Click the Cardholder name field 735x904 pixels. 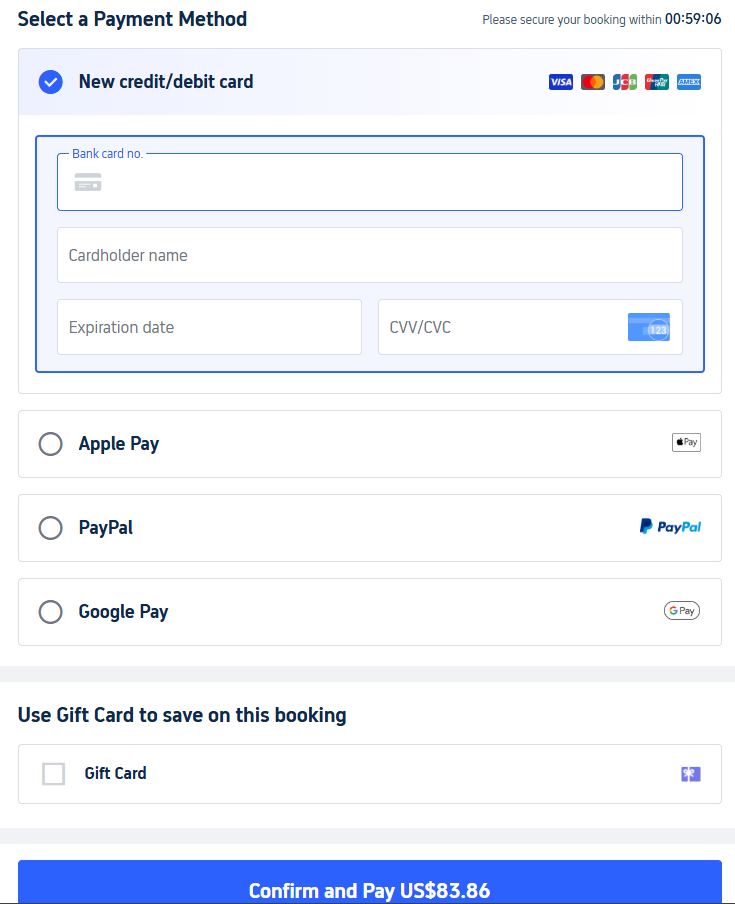(x=370, y=255)
